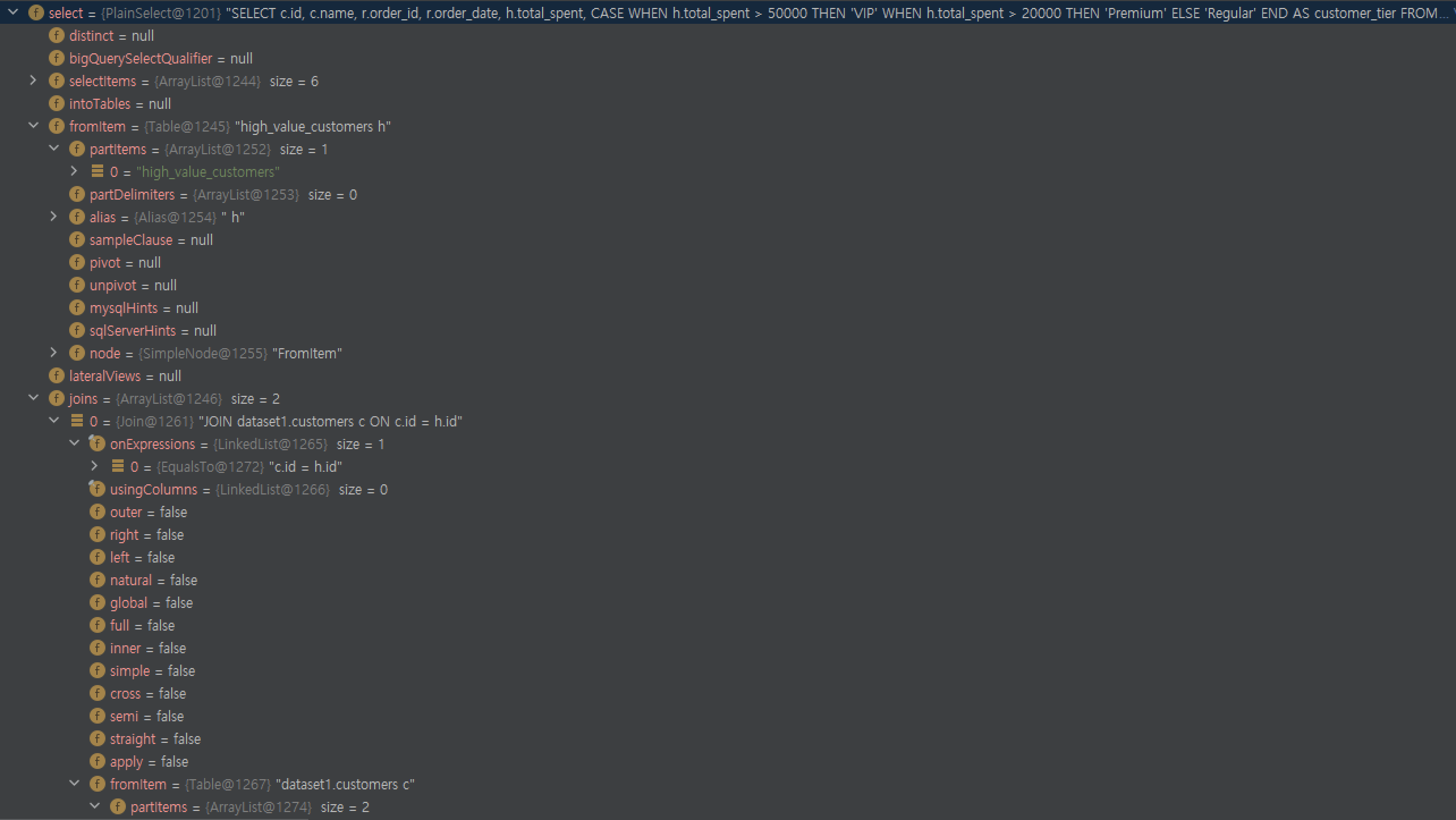
Task: Click the field icon beside bigQuerySelectQualifier
Action: pyautogui.click(x=56, y=58)
